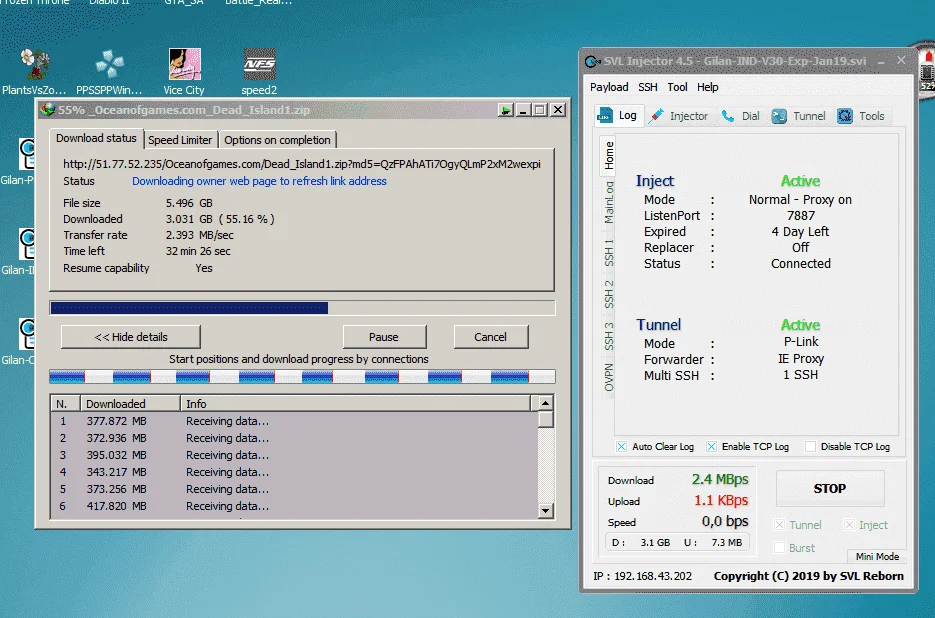
Task: Toggle the Auto Clear Log checkbox
Action: [x=621, y=446]
